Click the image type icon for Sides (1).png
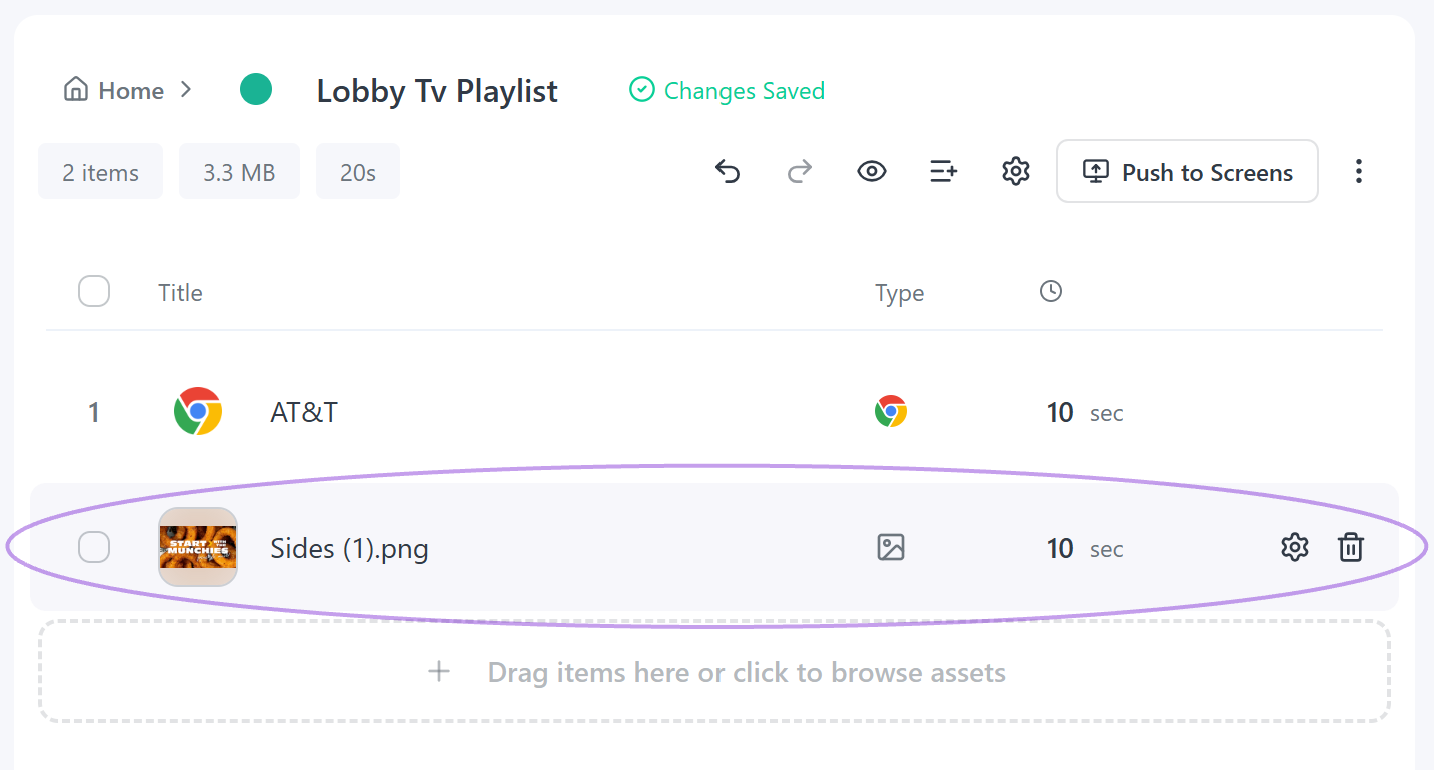 point(890,547)
